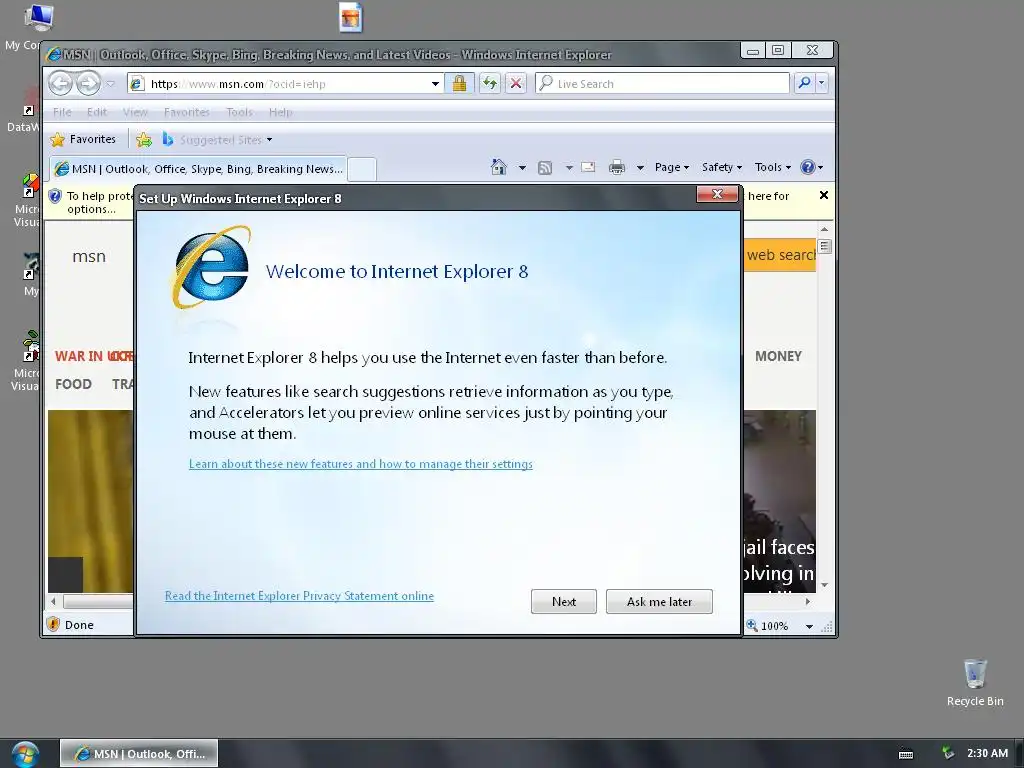Screen dimensions: 1024x768
Task: Open the Edit menu
Action: (x=97, y=112)
